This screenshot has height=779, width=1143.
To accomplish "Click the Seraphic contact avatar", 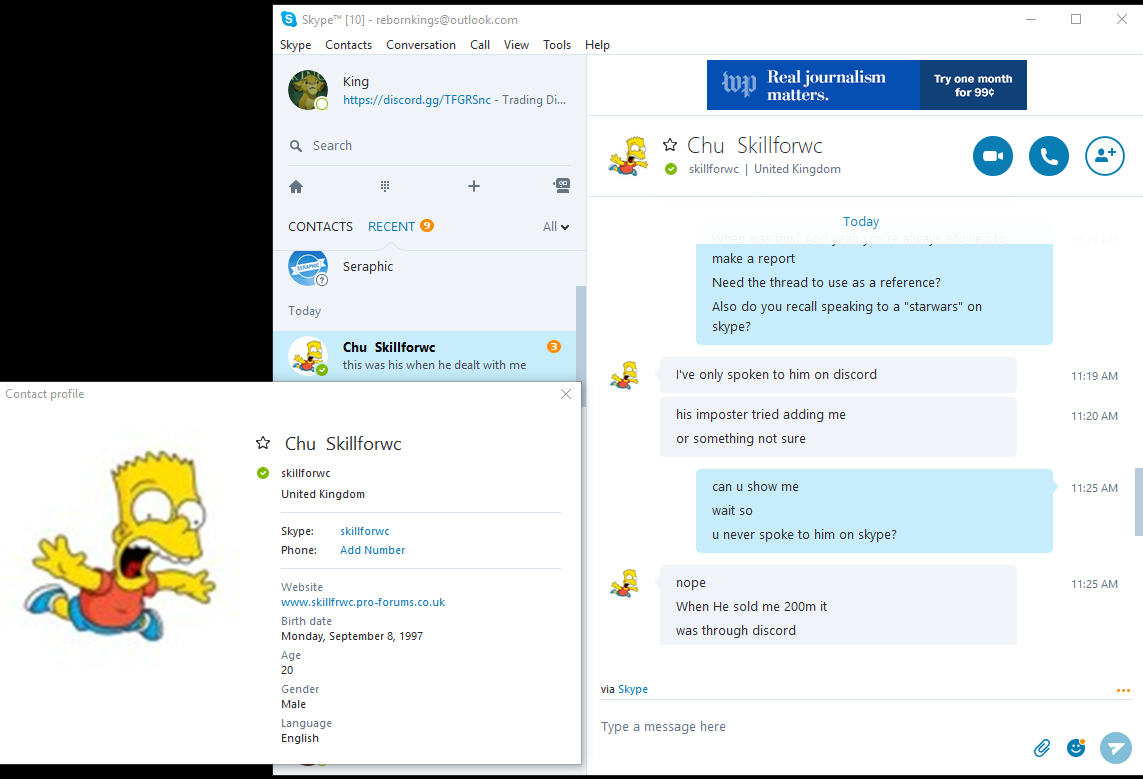I will point(308,267).
